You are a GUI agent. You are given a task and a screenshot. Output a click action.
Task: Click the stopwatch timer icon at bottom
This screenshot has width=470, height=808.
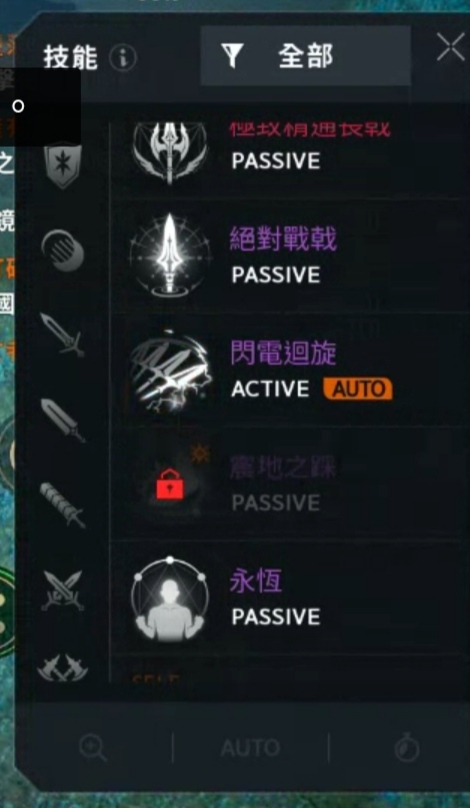[407, 748]
